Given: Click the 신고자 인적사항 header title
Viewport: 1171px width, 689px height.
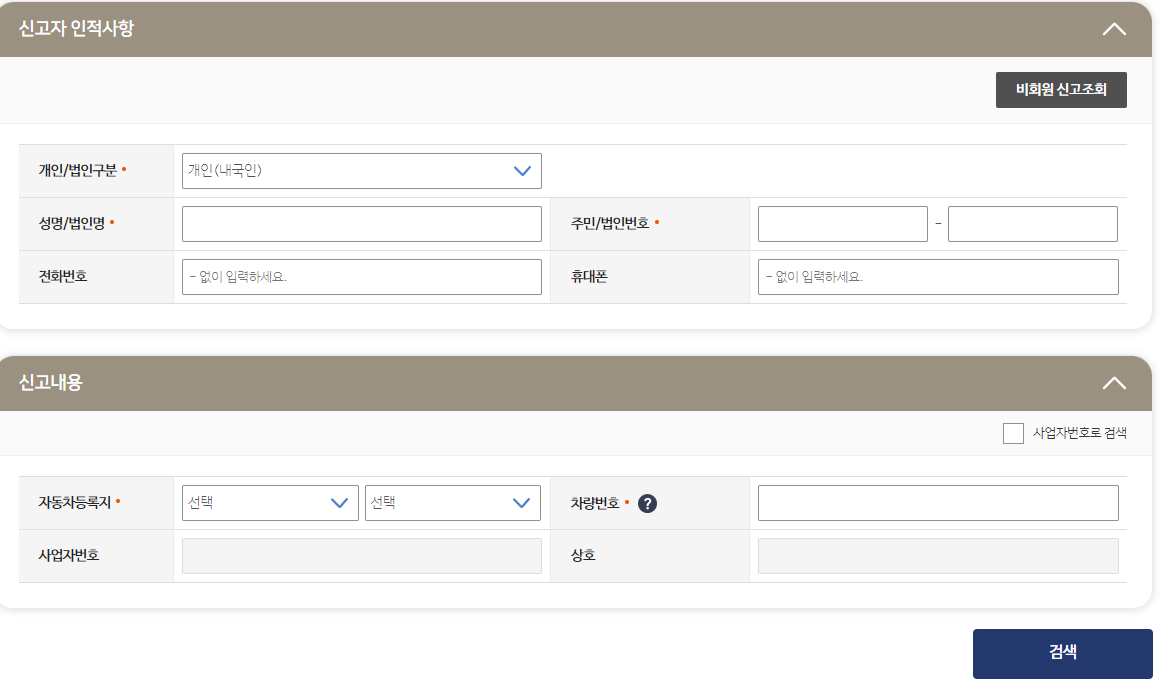Looking at the screenshot, I should (x=76, y=28).
